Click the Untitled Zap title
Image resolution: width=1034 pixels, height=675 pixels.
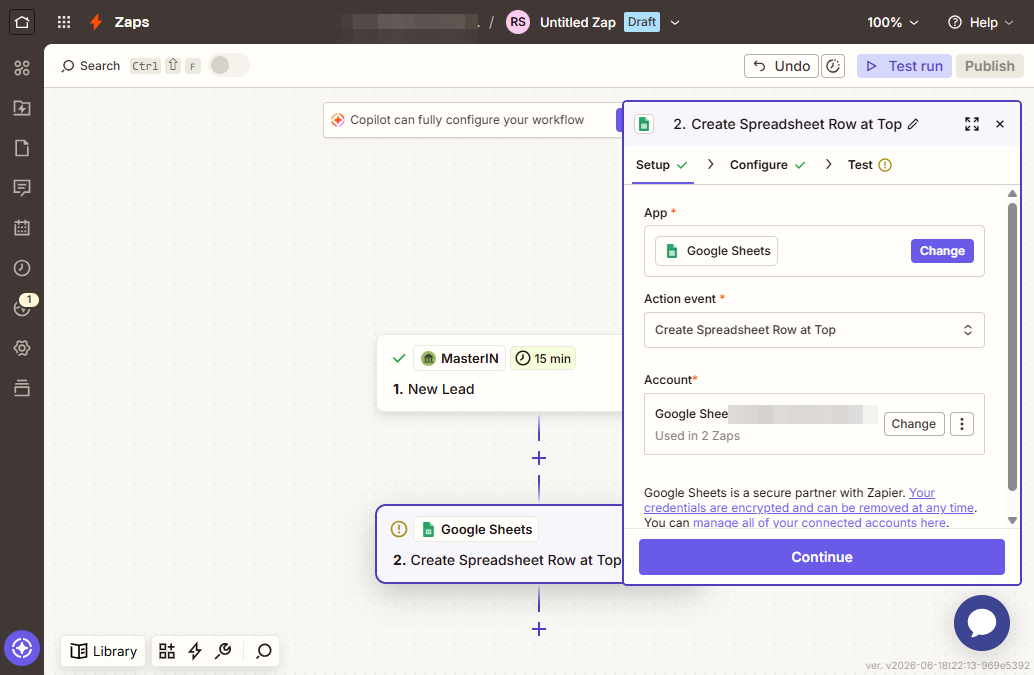(578, 22)
